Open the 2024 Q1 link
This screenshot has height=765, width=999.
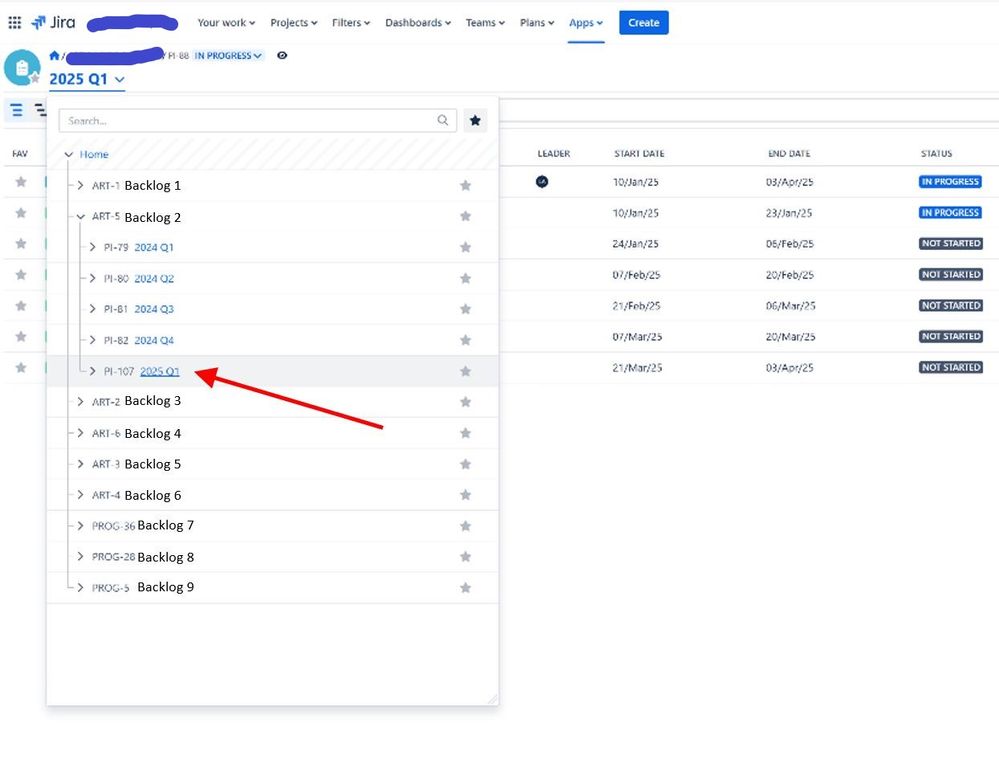tap(154, 247)
